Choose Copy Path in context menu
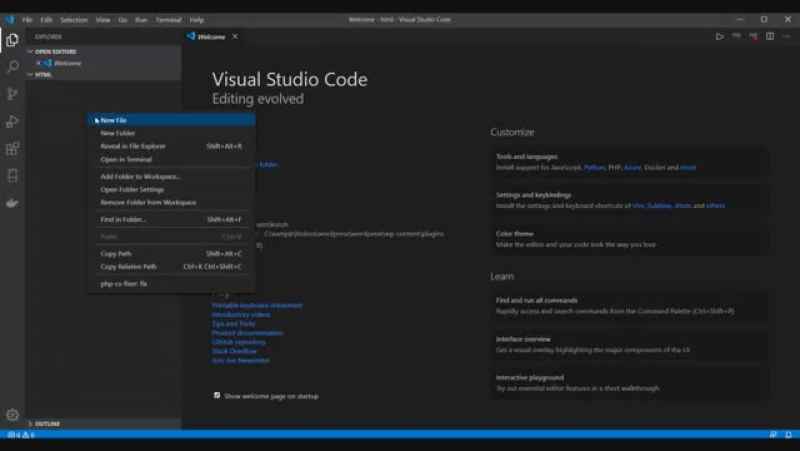The width and height of the screenshot is (800, 451). 171,254
